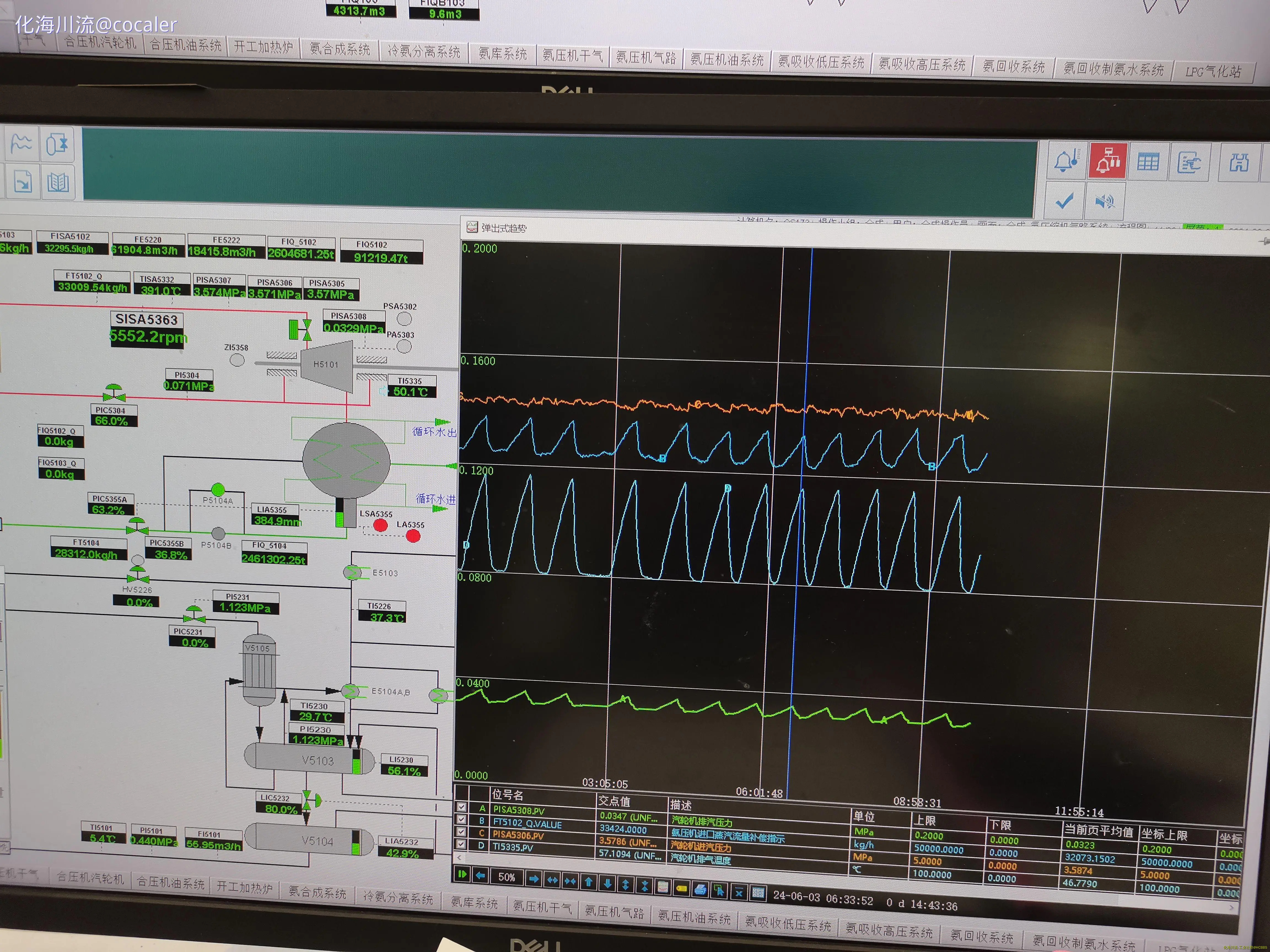Compress vertical scale with inward vertical arrows
This screenshot has width=1270, height=952.
[x=644, y=885]
